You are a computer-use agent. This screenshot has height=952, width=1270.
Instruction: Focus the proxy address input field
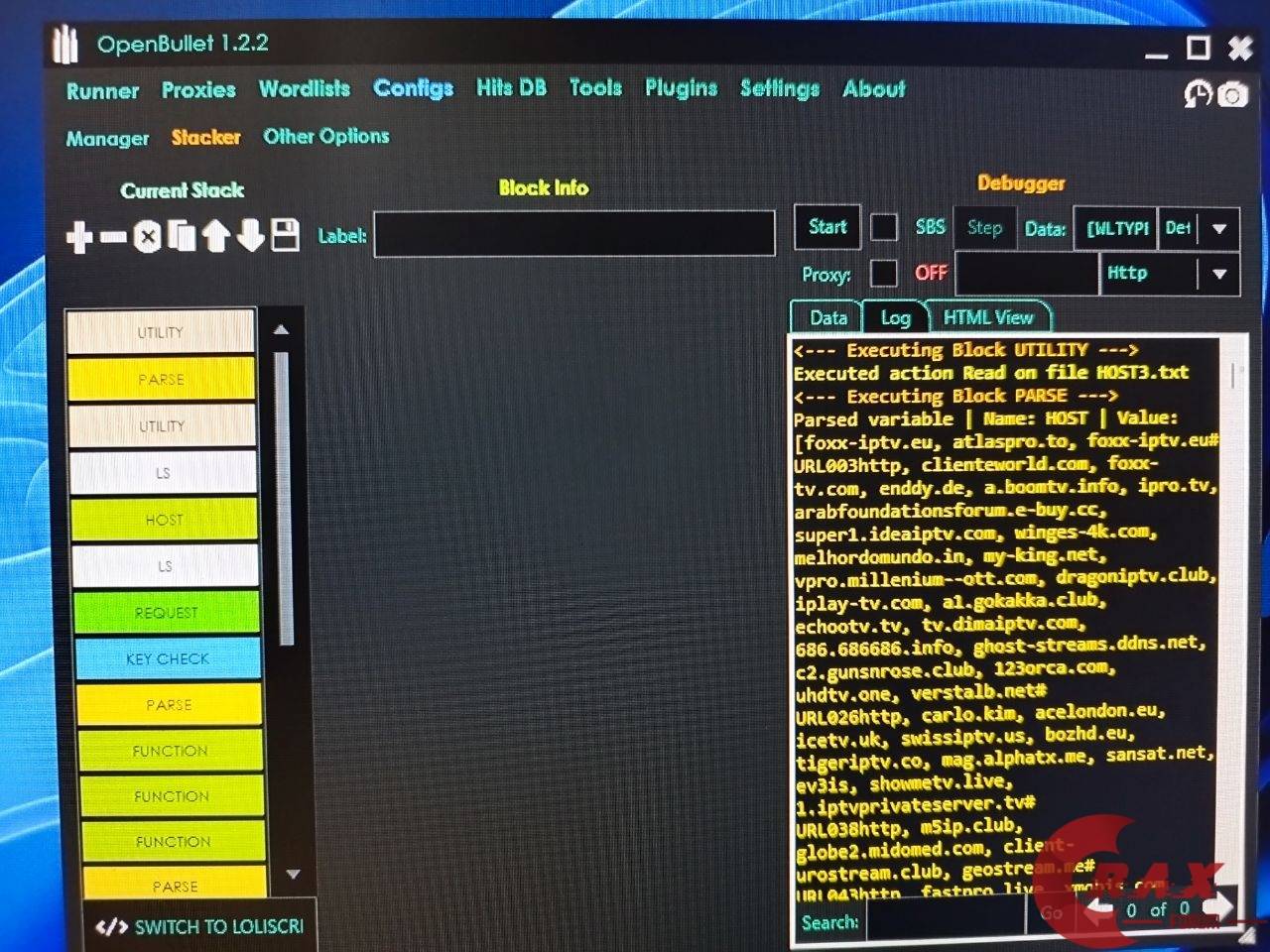1026,274
